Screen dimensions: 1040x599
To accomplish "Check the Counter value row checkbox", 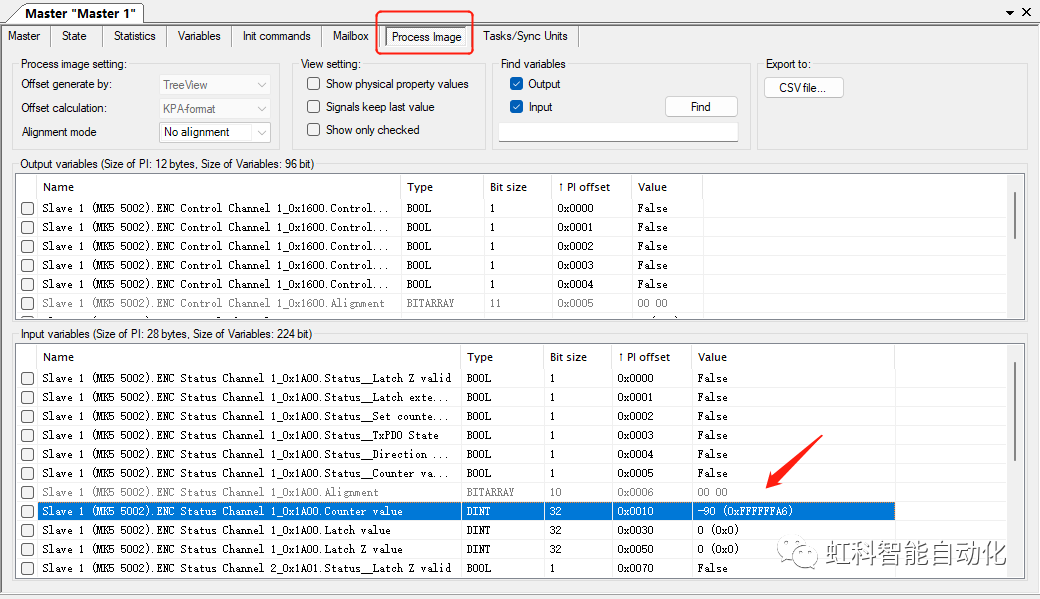I will (x=27, y=511).
